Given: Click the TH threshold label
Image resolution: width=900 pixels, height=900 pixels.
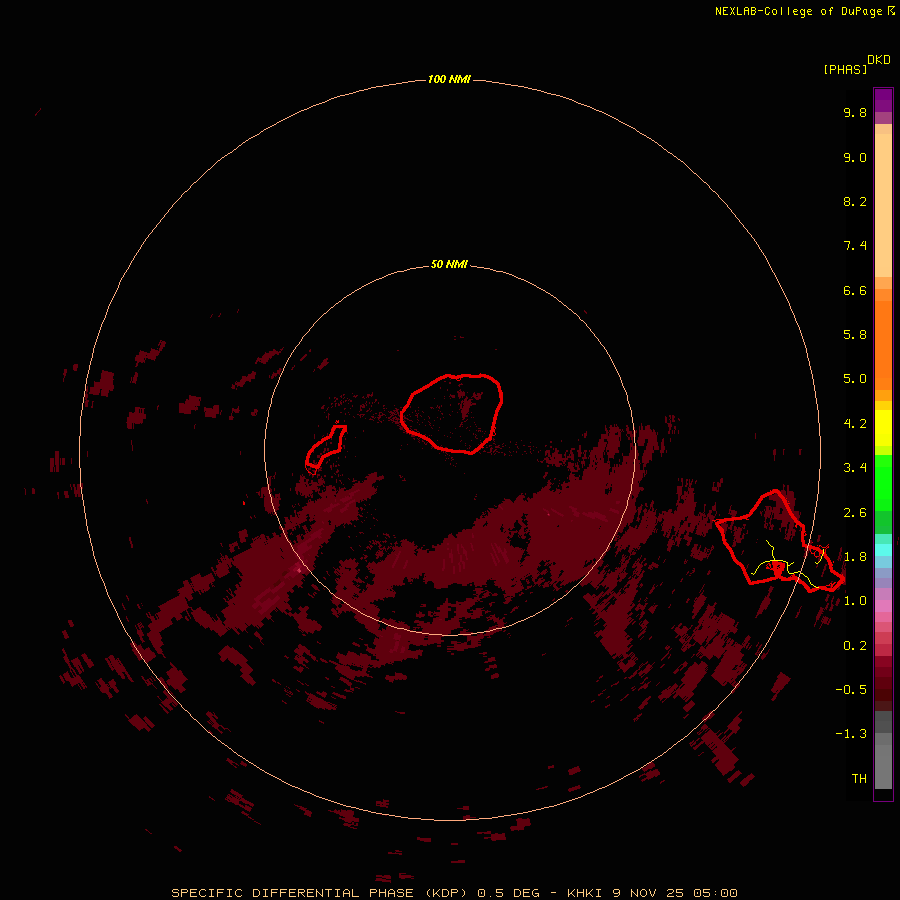Looking at the screenshot, I should coord(859,779).
